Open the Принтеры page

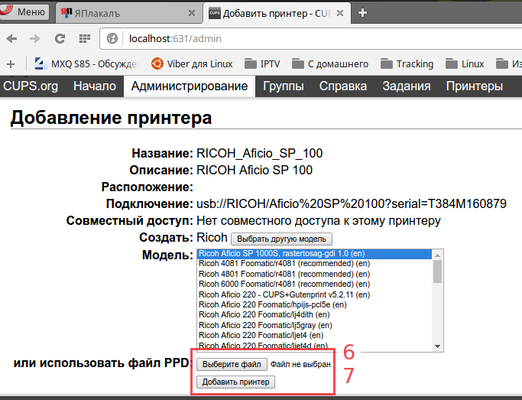474,86
